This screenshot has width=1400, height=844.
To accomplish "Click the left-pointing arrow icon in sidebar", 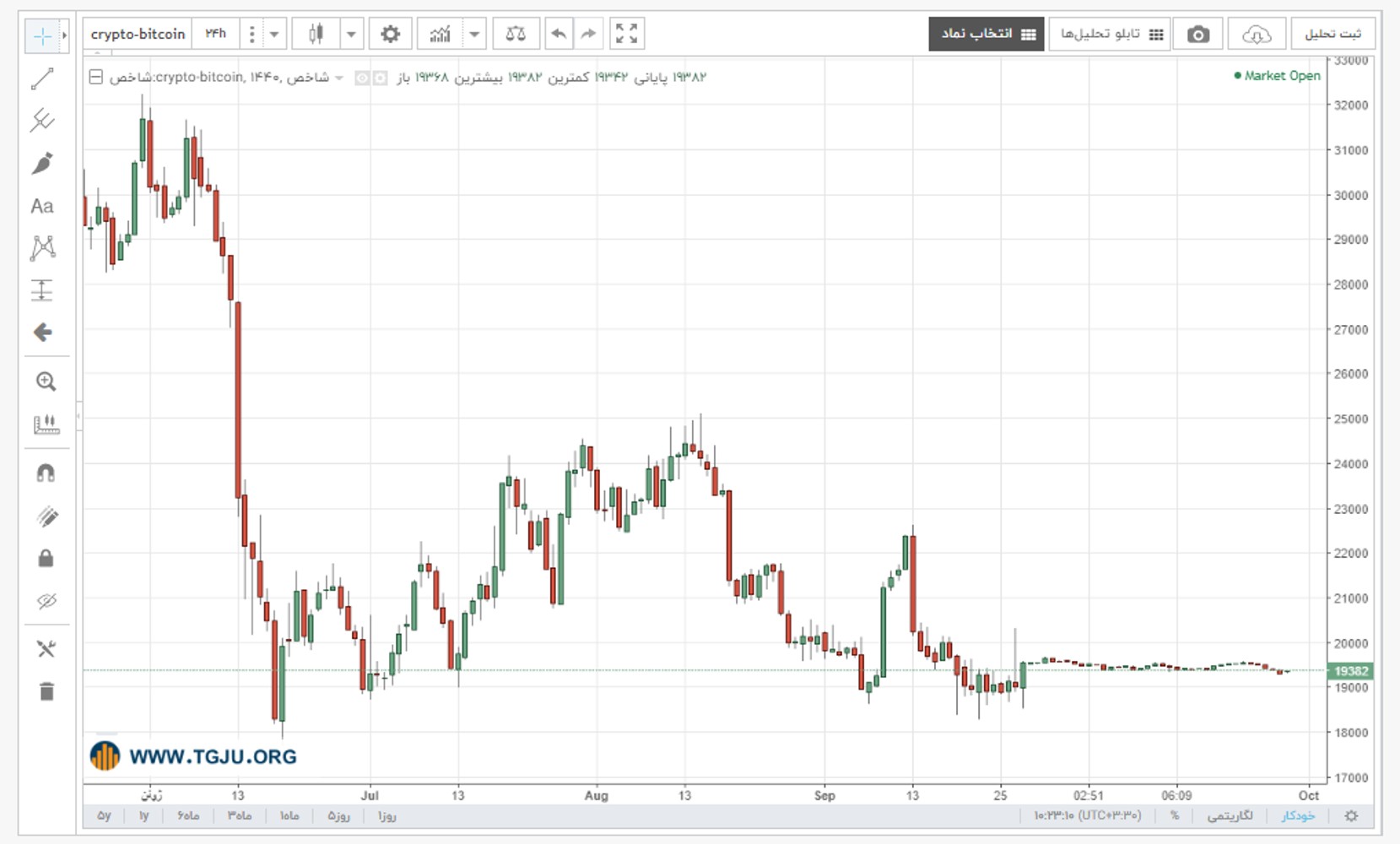I will [42, 332].
